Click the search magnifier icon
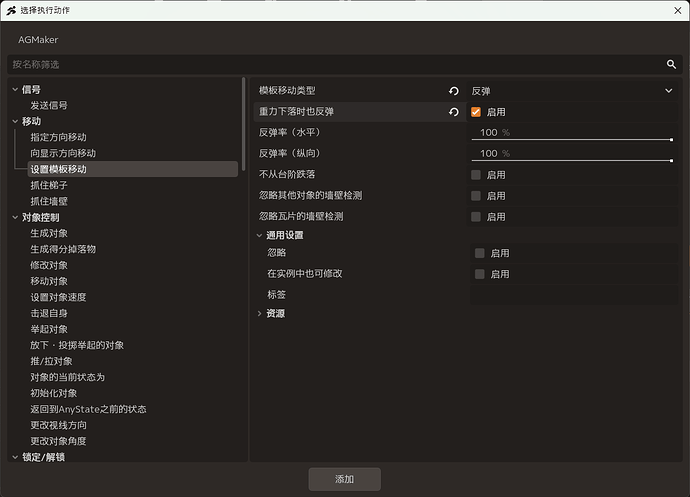The image size is (690, 497). [671, 64]
